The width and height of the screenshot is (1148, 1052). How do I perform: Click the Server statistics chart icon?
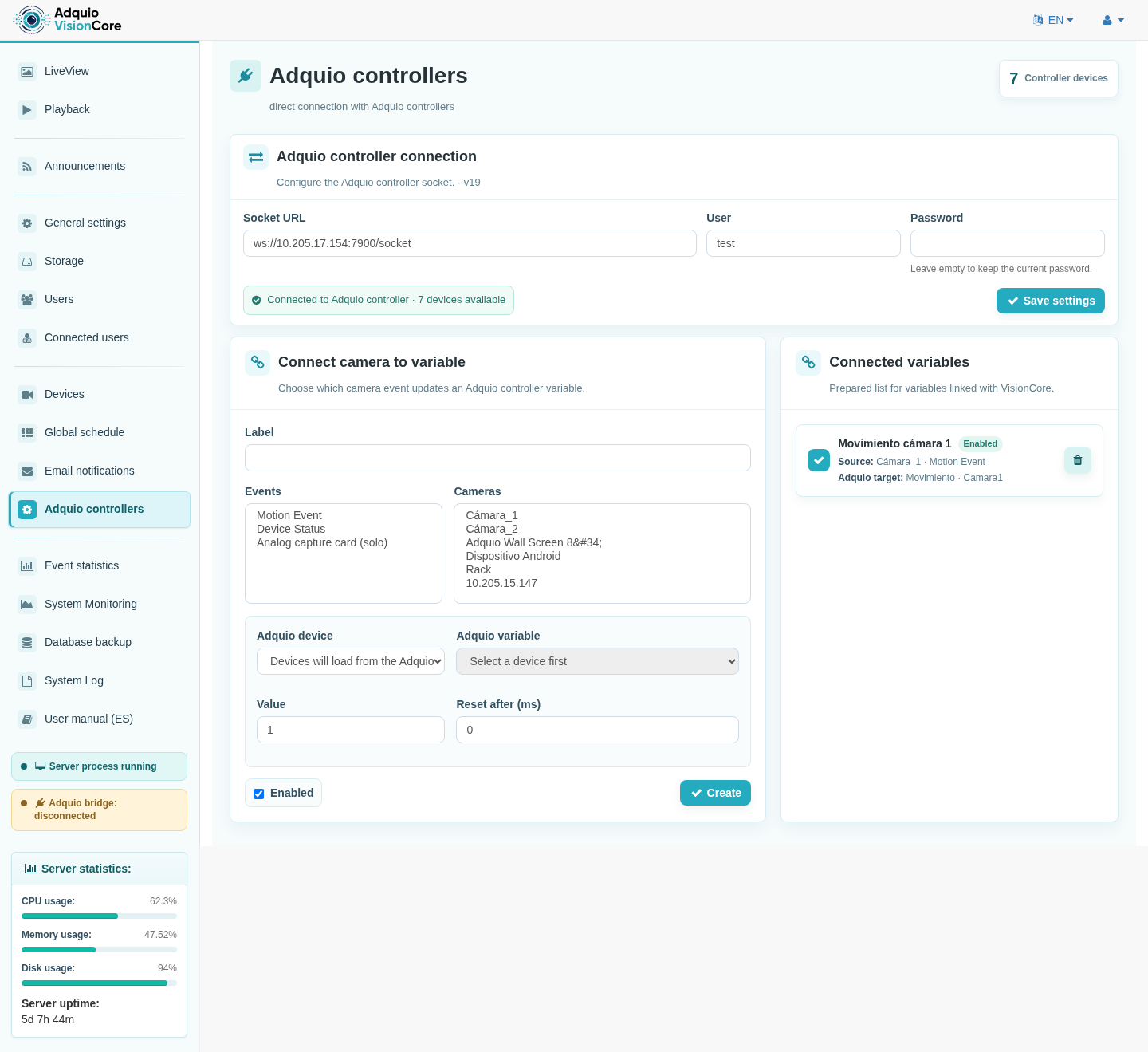[x=30, y=869]
